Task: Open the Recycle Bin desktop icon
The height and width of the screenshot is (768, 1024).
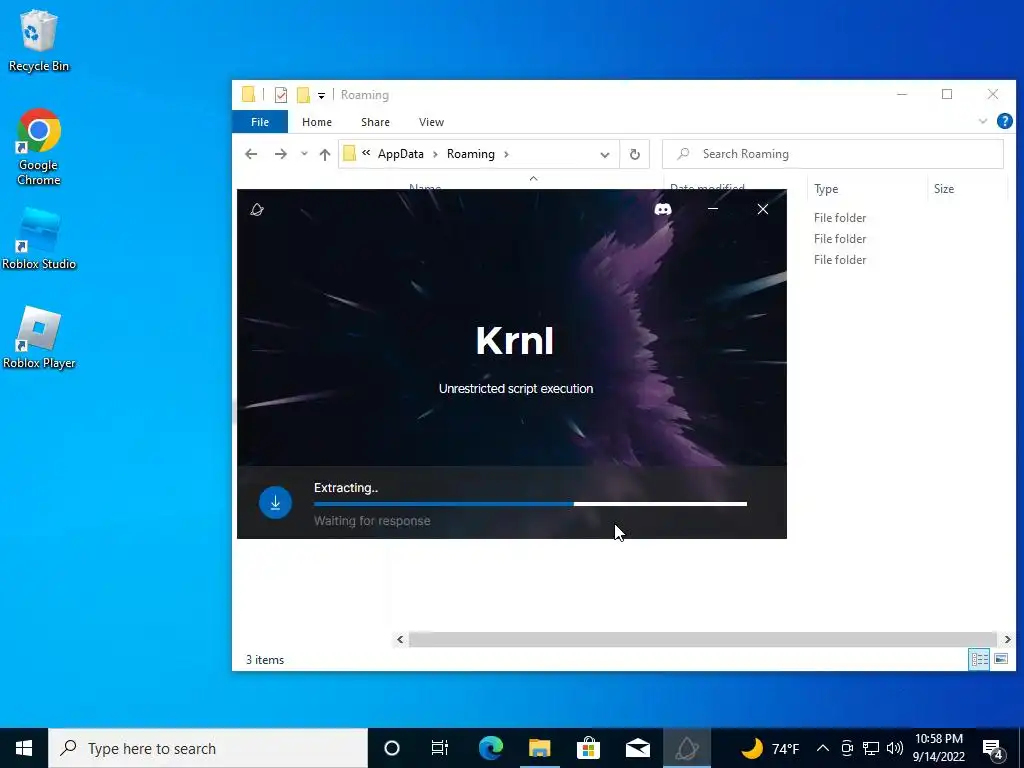Action: [x=39, y=40]
